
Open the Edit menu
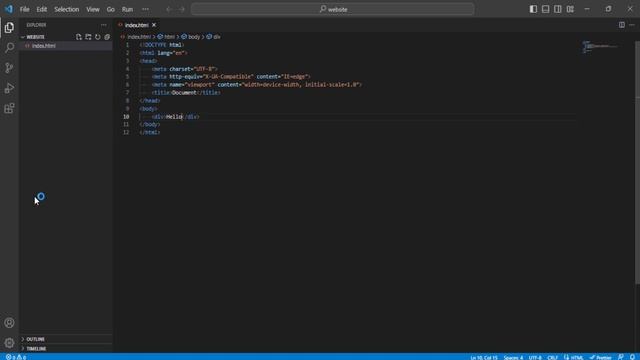[x=42, y=9]
